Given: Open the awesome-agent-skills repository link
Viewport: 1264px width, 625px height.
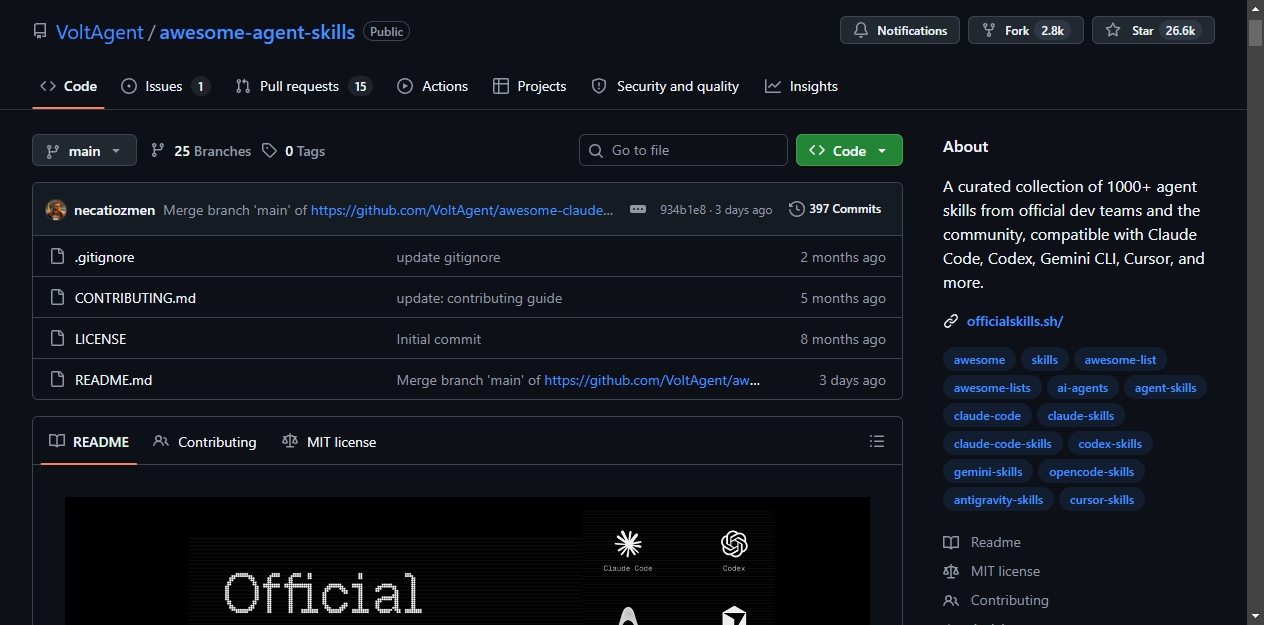Looking at the screenshot, I should (x=257, y=31).
